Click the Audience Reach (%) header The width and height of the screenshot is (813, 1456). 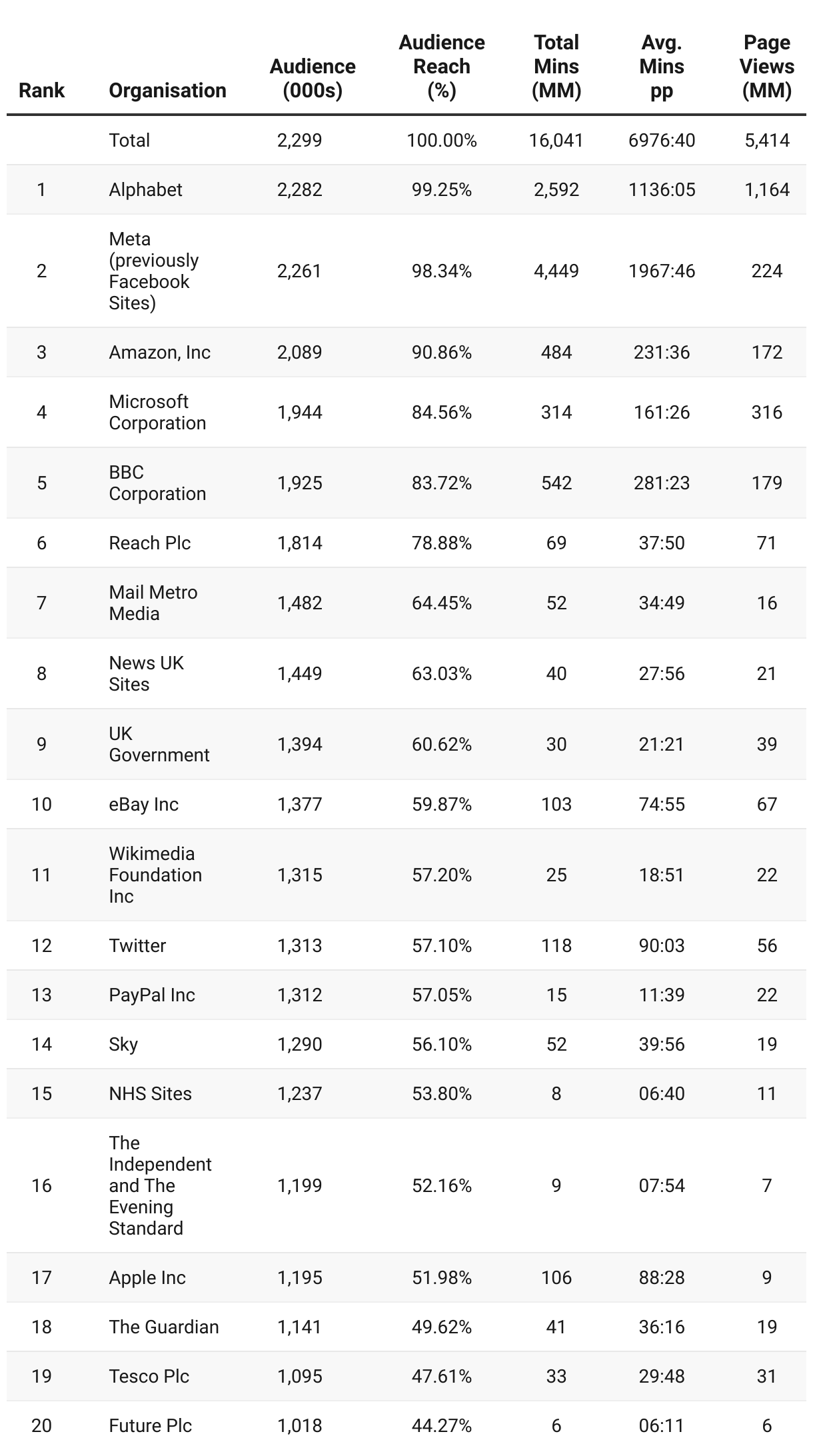click(x=441, y=66)
